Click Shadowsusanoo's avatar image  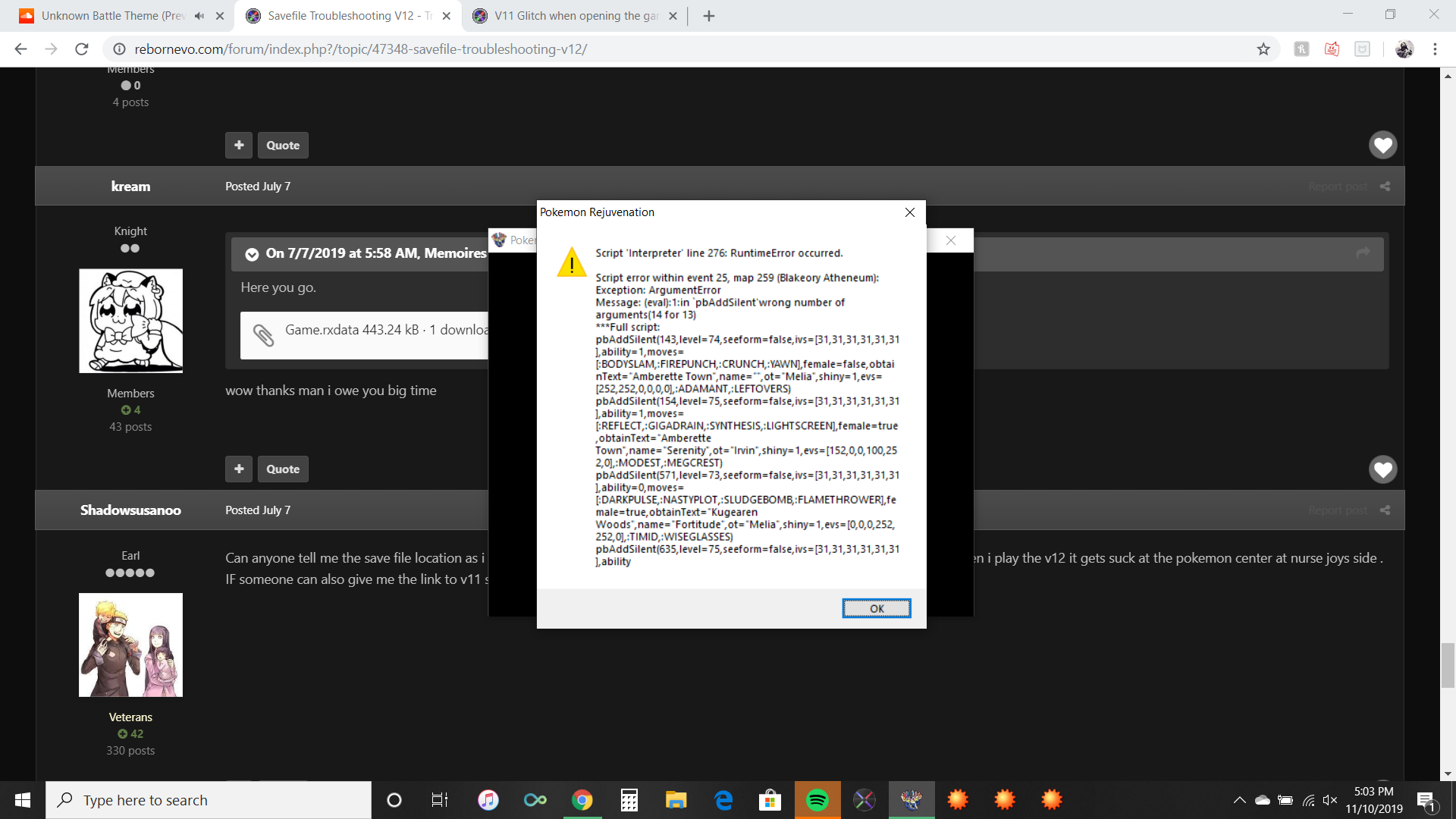point(130,645)
